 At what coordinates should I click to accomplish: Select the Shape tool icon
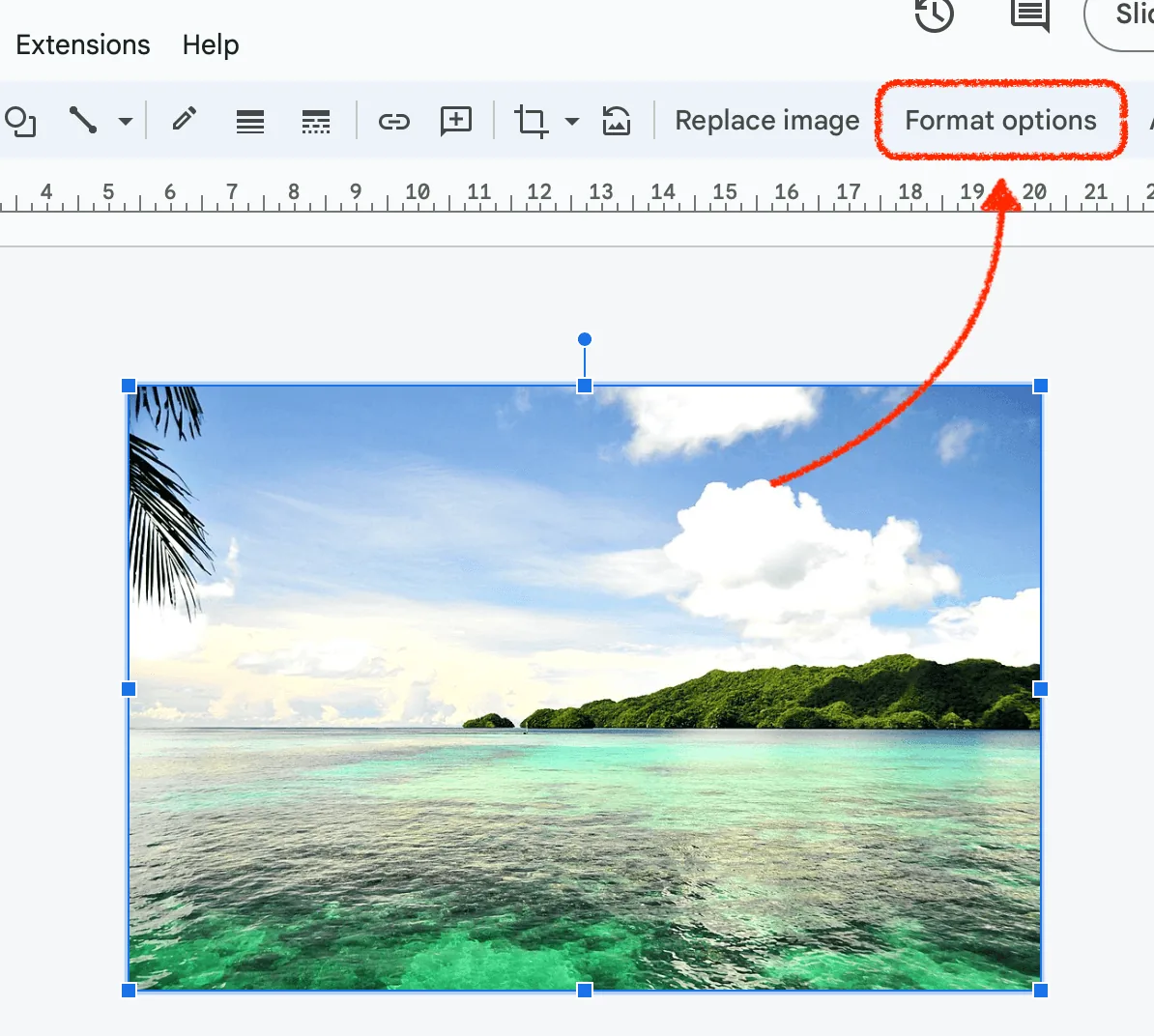(x=20, y=121)
